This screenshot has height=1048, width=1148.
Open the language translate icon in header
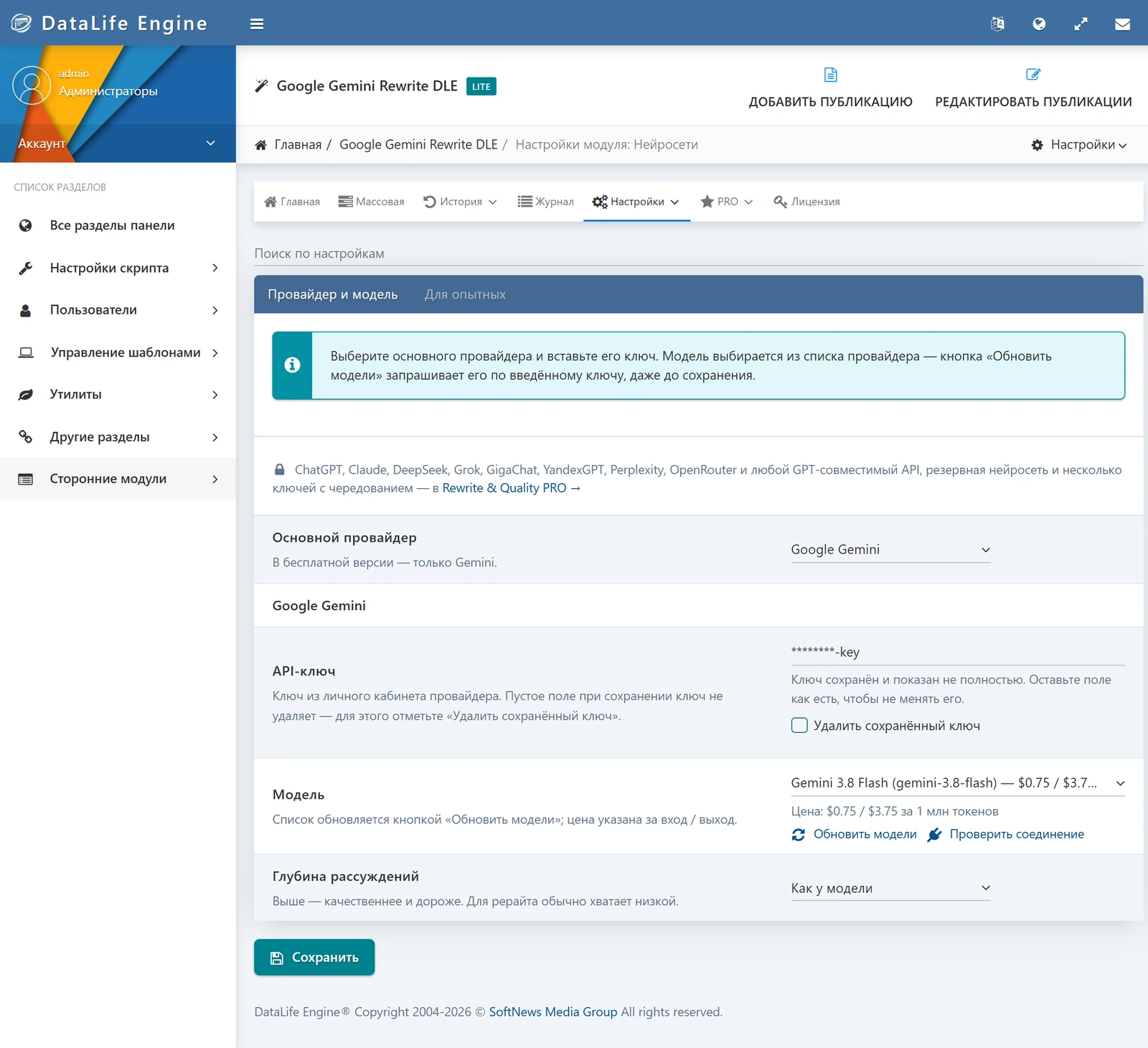pyautogui.click(x=997, y=24)
